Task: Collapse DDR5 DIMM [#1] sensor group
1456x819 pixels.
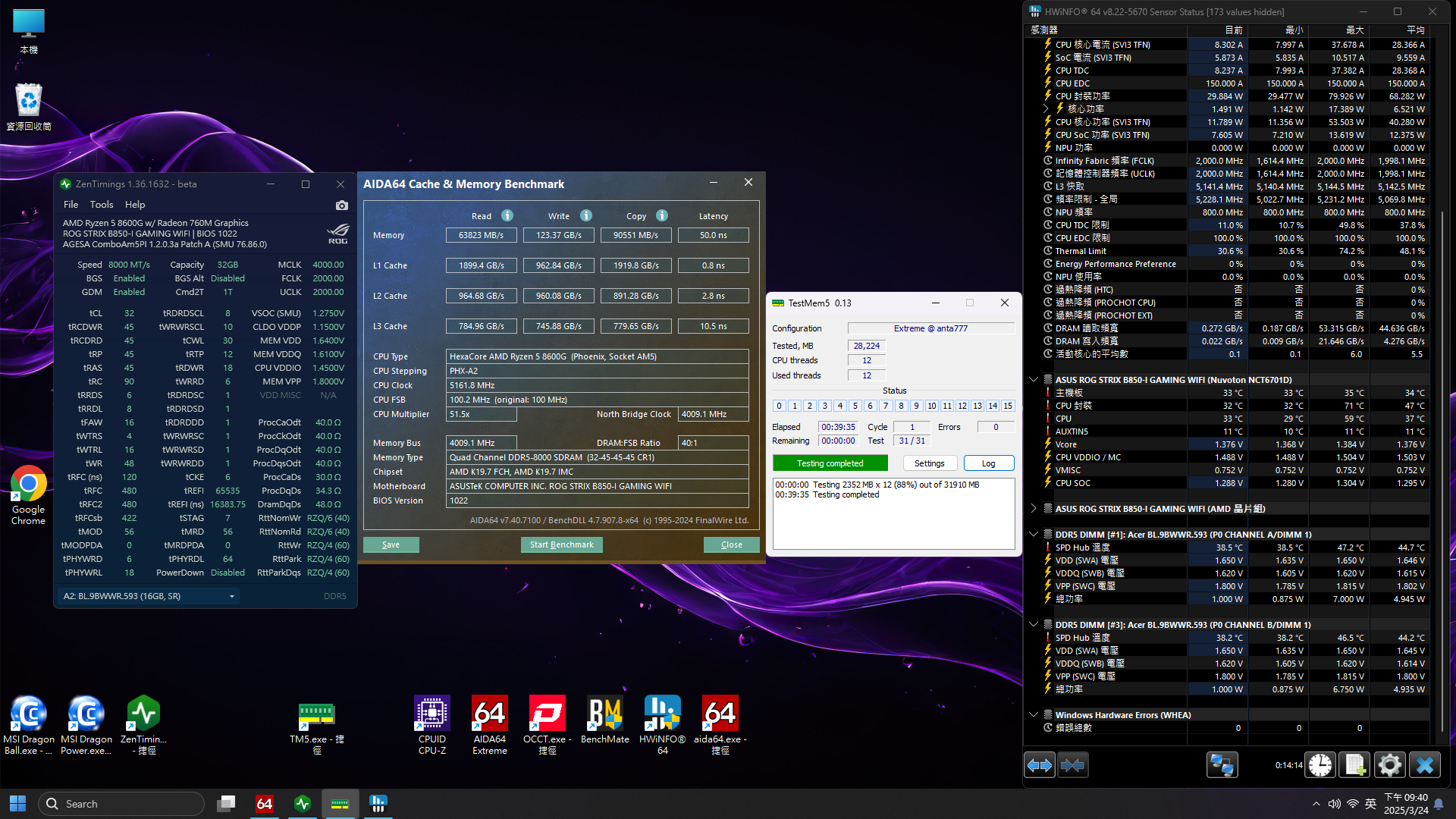Action: point(1033,534)
